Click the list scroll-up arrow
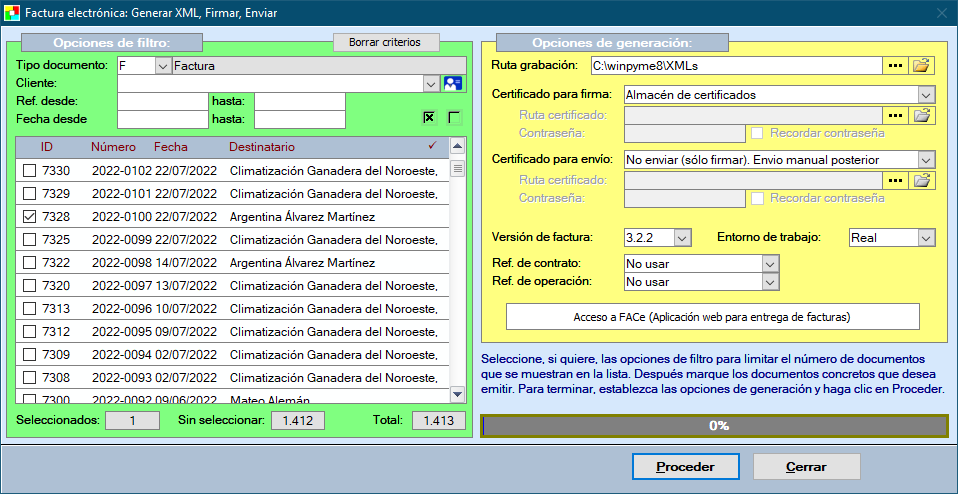The height and width of the screenshot is (494, 958). 458,147
